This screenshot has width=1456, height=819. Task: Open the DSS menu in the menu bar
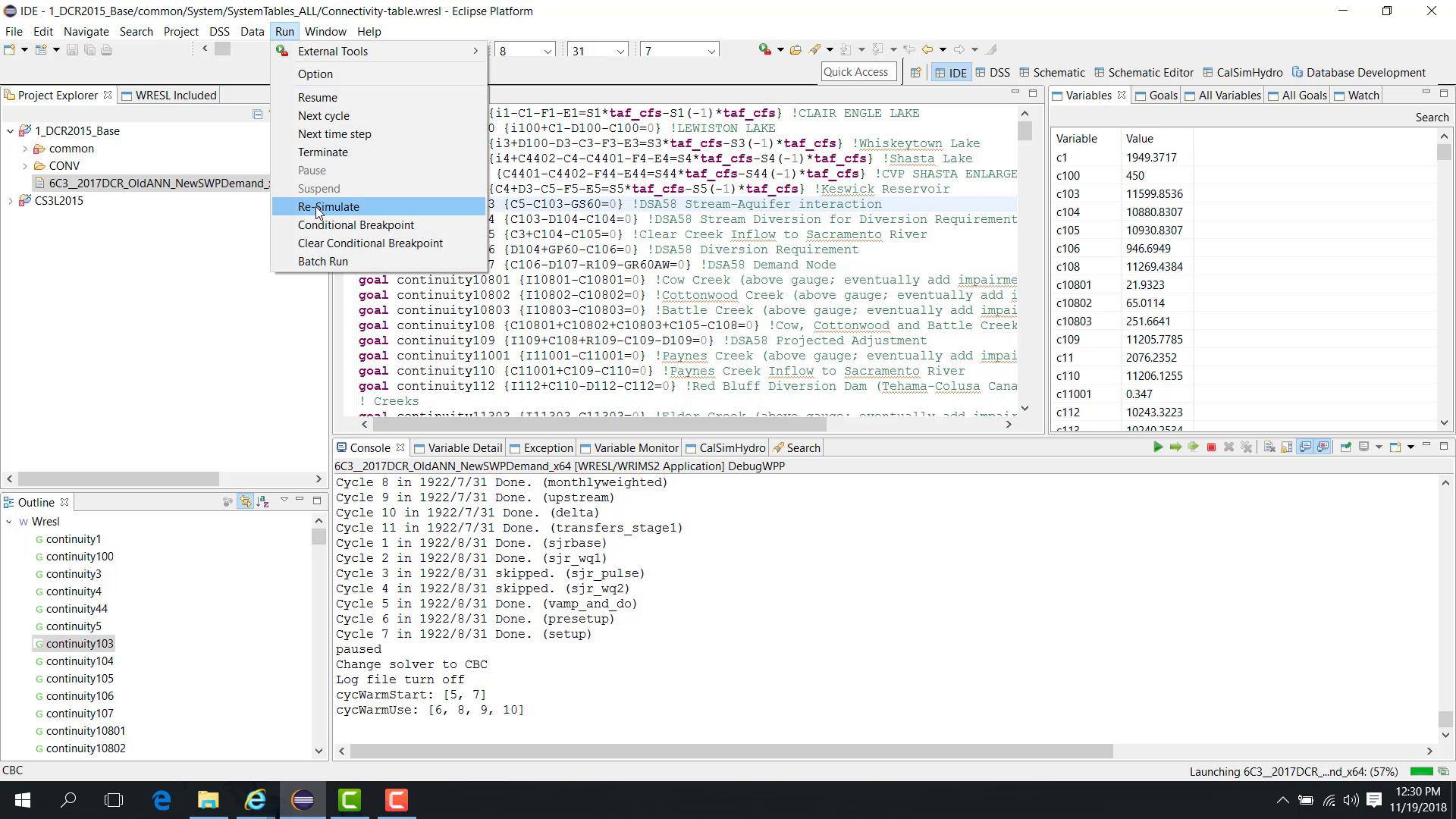pyautogui.click(x=219, y=31)
